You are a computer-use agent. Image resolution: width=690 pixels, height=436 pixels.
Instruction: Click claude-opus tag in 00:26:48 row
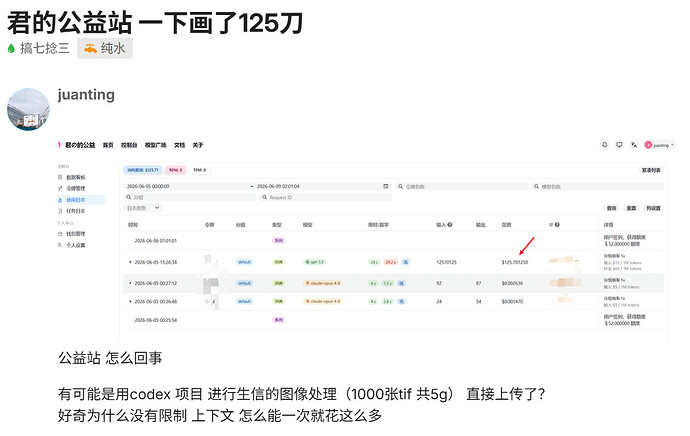click(x=323, y=302)
